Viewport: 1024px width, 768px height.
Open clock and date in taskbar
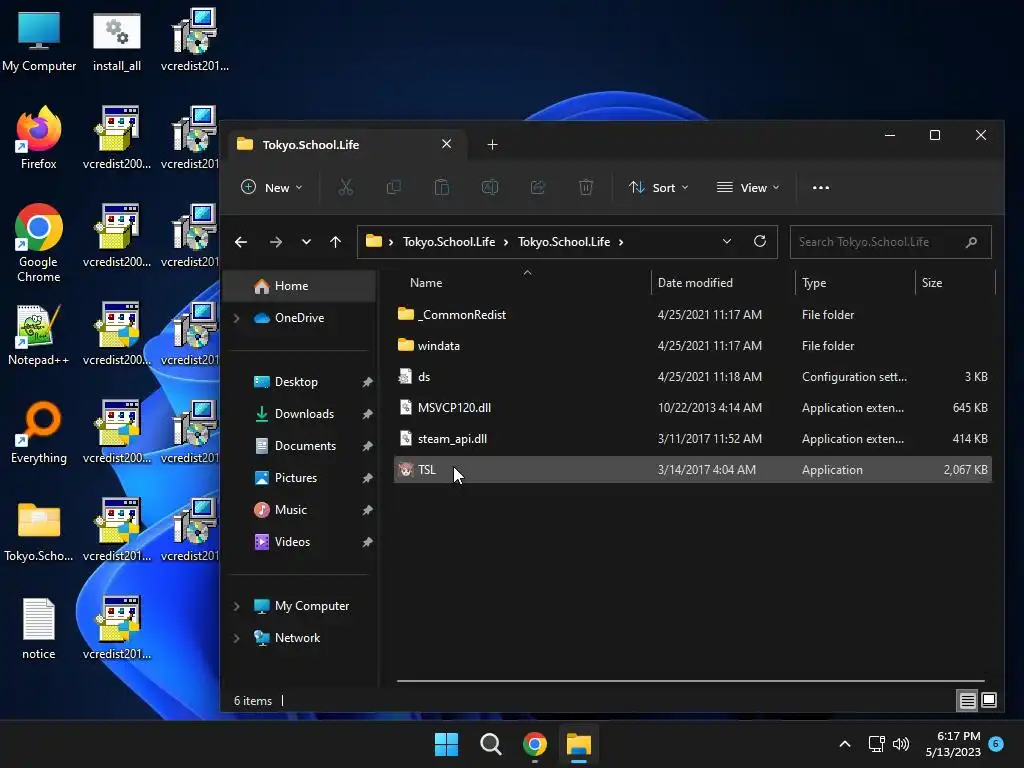(x=953, y=744)
